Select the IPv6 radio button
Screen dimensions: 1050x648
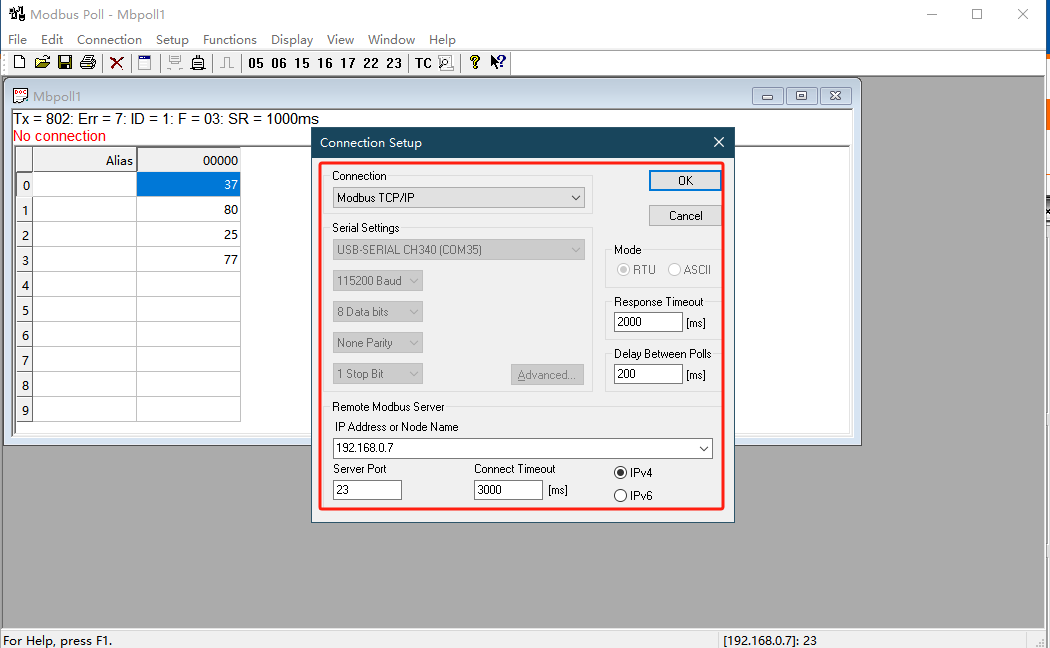621,495
